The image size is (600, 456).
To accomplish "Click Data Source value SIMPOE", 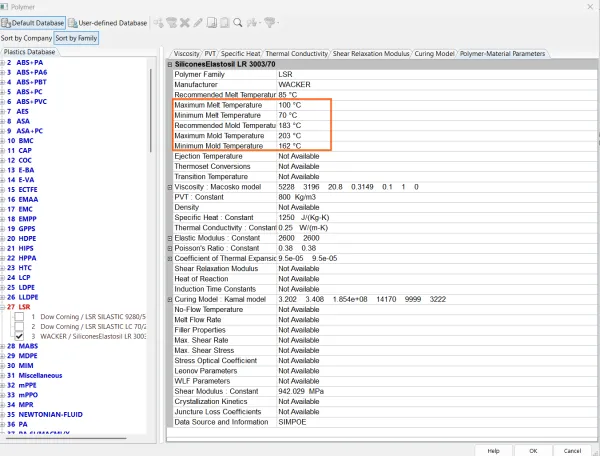I will [292, 422].
